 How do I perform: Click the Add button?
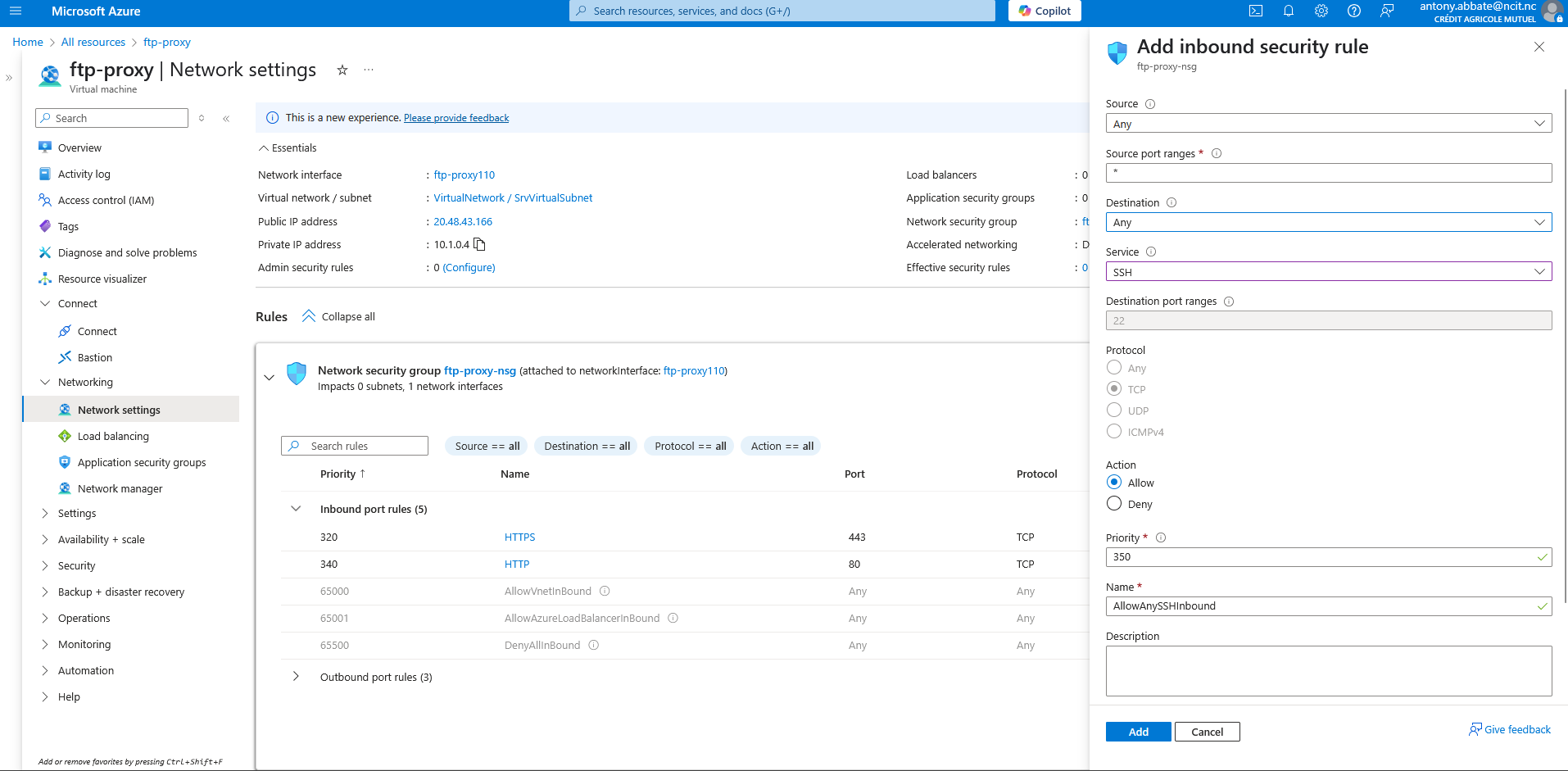1138,732
